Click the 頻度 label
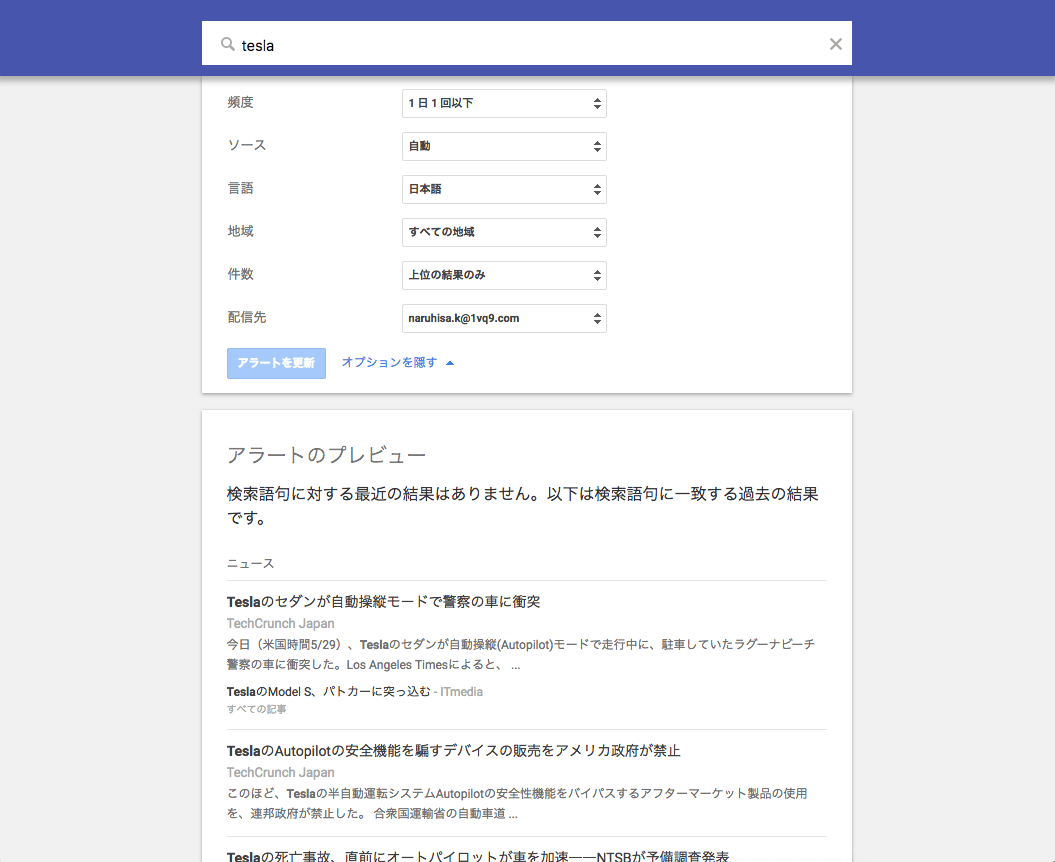This screenshot has width=1055, height=862. tap(240, 102)
